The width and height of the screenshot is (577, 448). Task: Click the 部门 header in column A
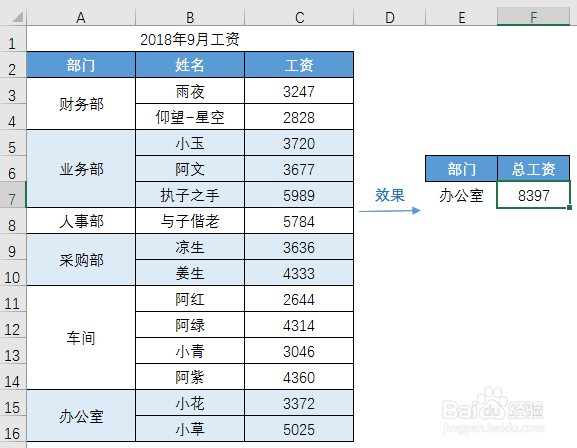(81, 65)
